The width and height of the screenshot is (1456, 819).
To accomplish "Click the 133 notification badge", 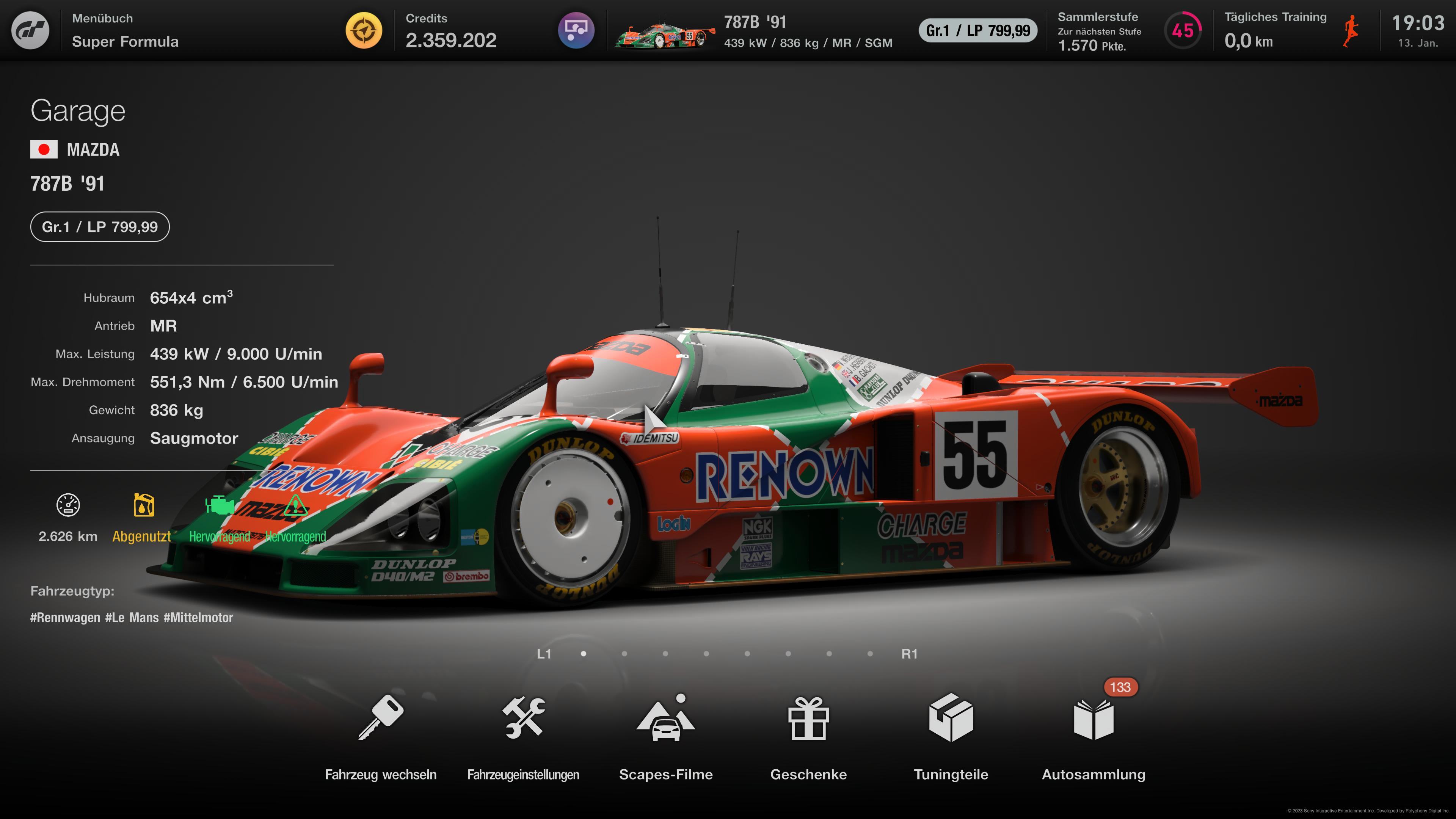I will (x=1120, y=687).
